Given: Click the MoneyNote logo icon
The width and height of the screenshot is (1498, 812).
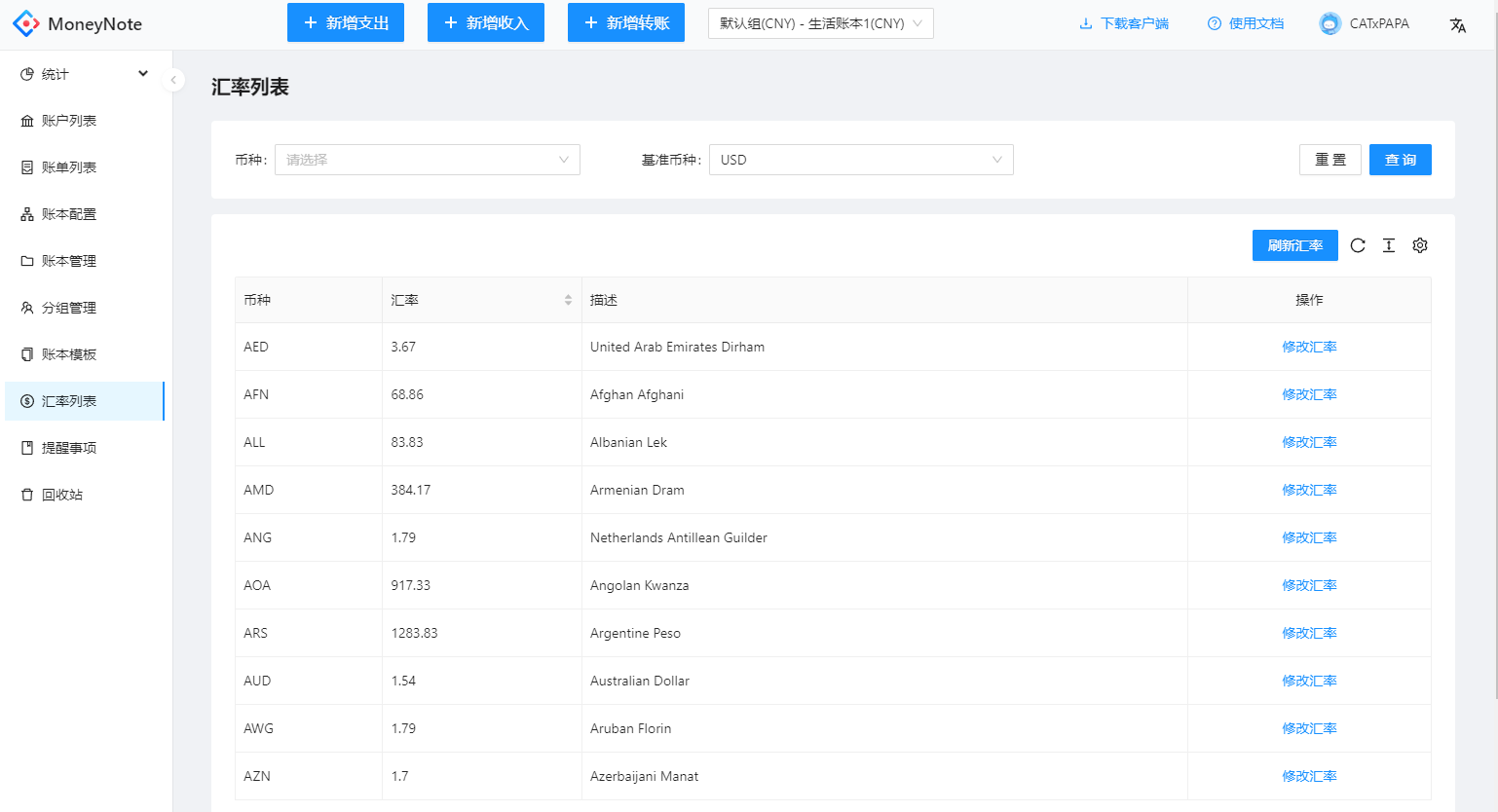Looking at the screenshot, I should [x=26, y=23].
